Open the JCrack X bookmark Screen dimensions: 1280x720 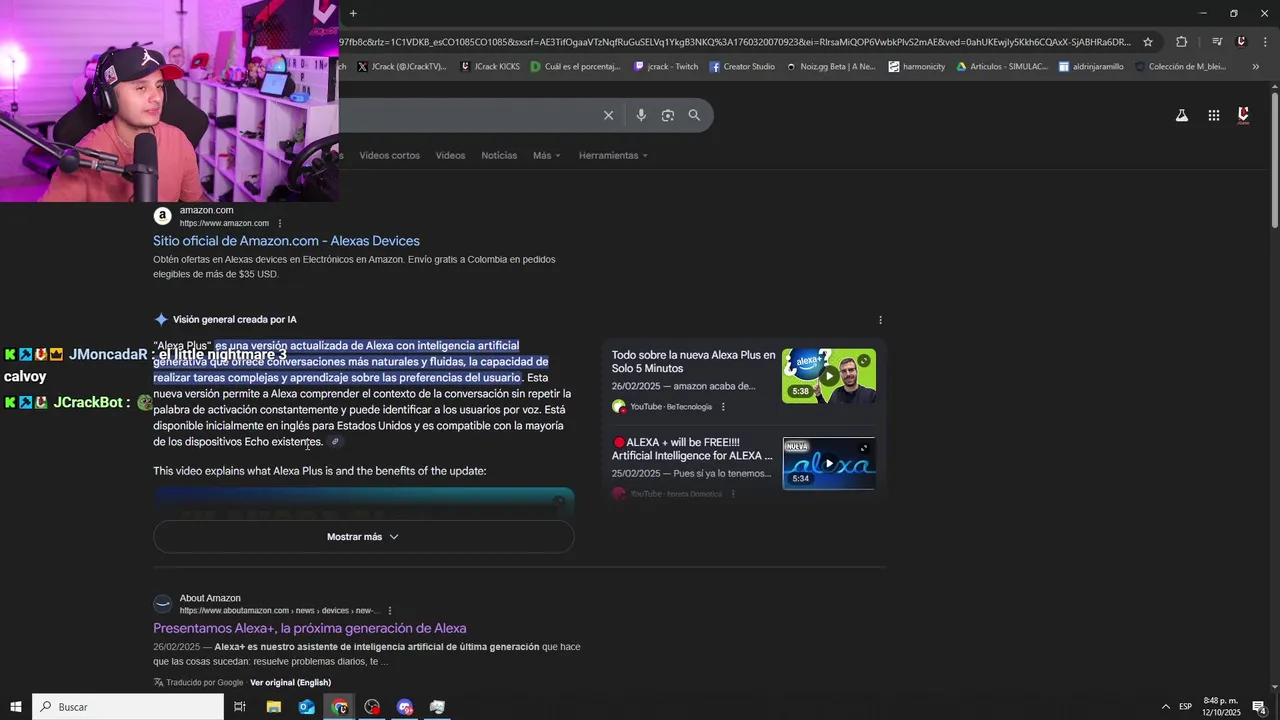pyautogui.click(x=402, y=67)
